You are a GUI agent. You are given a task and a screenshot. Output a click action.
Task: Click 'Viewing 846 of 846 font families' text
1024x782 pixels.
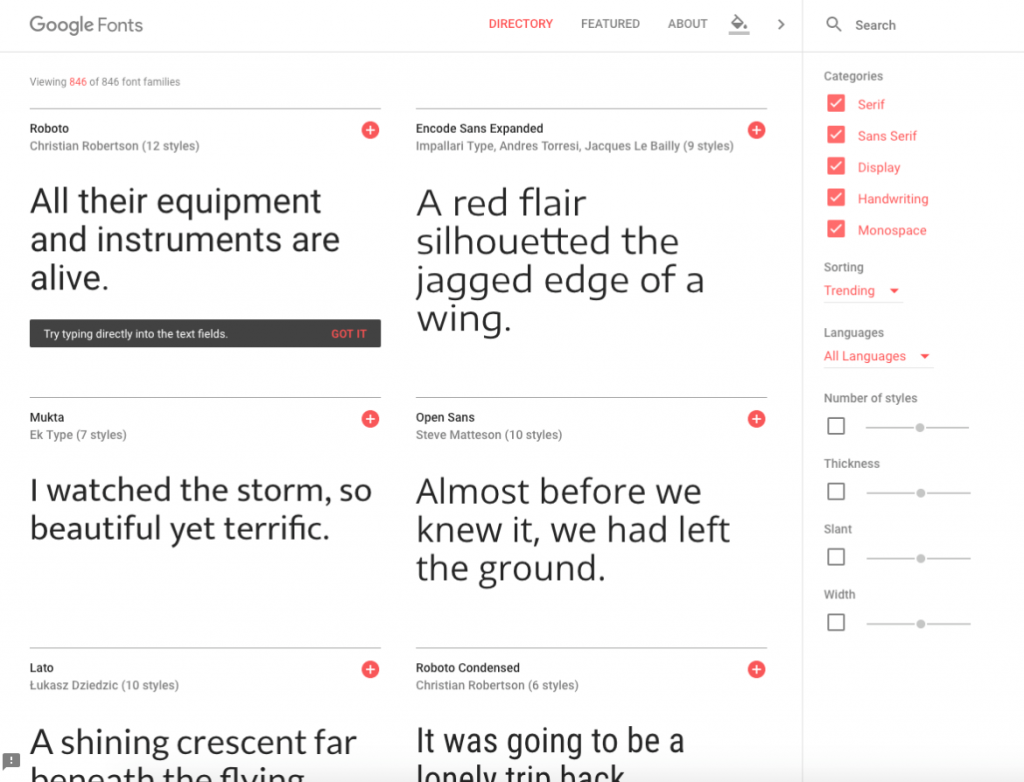point(104,82)
